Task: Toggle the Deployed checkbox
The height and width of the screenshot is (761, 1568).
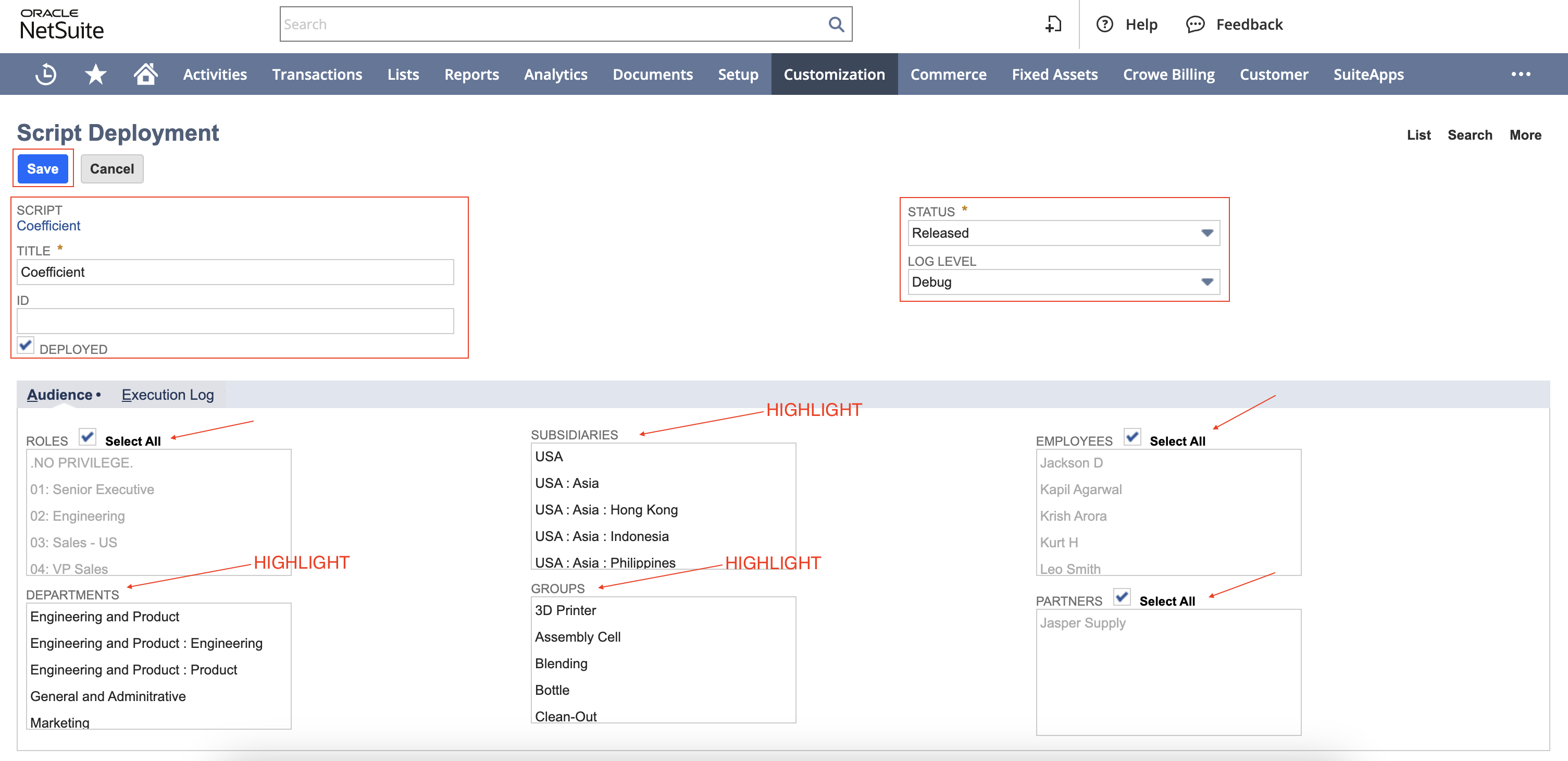Action: coord(26,346)
